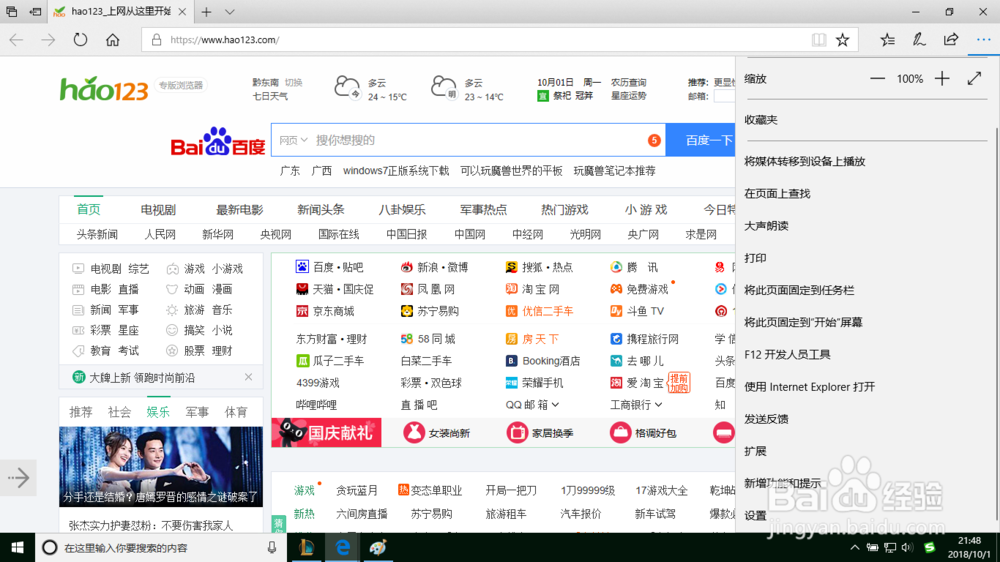The width and height of the screenshot is (1000, 562).
Task: Open reading view icon in address bar
Action: pos(819,40)
